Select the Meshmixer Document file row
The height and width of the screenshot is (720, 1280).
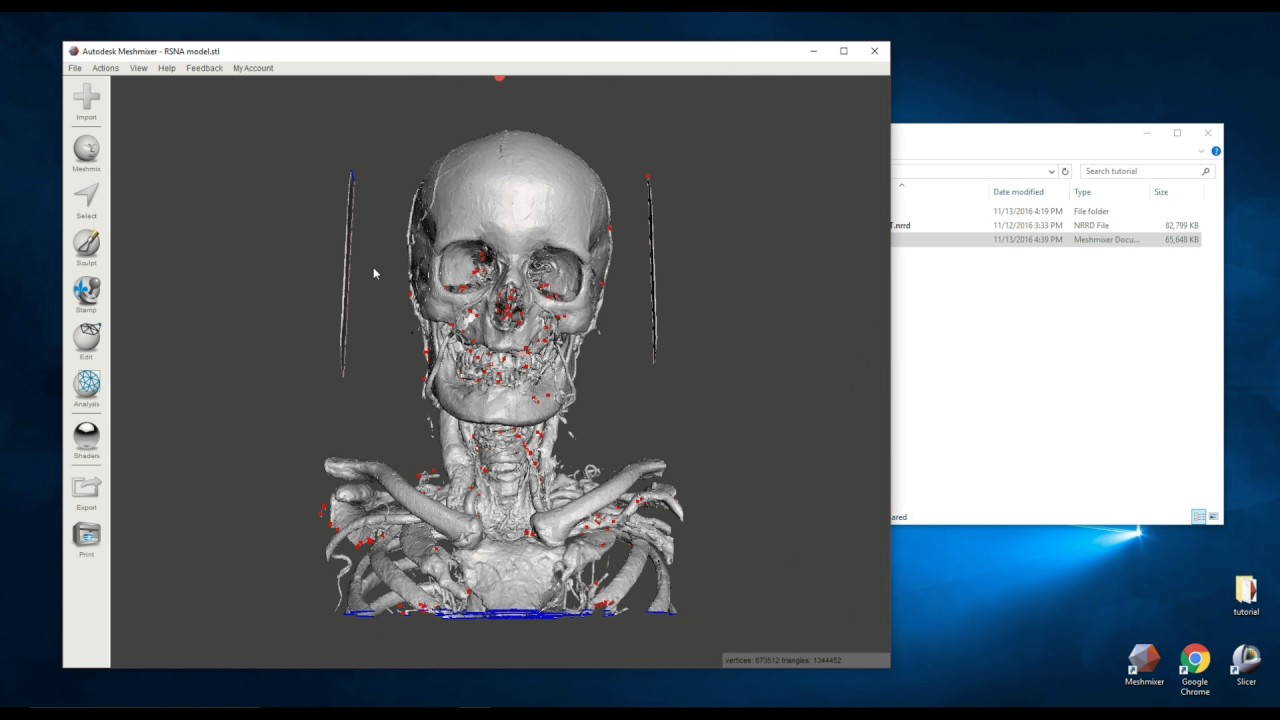1045,240
